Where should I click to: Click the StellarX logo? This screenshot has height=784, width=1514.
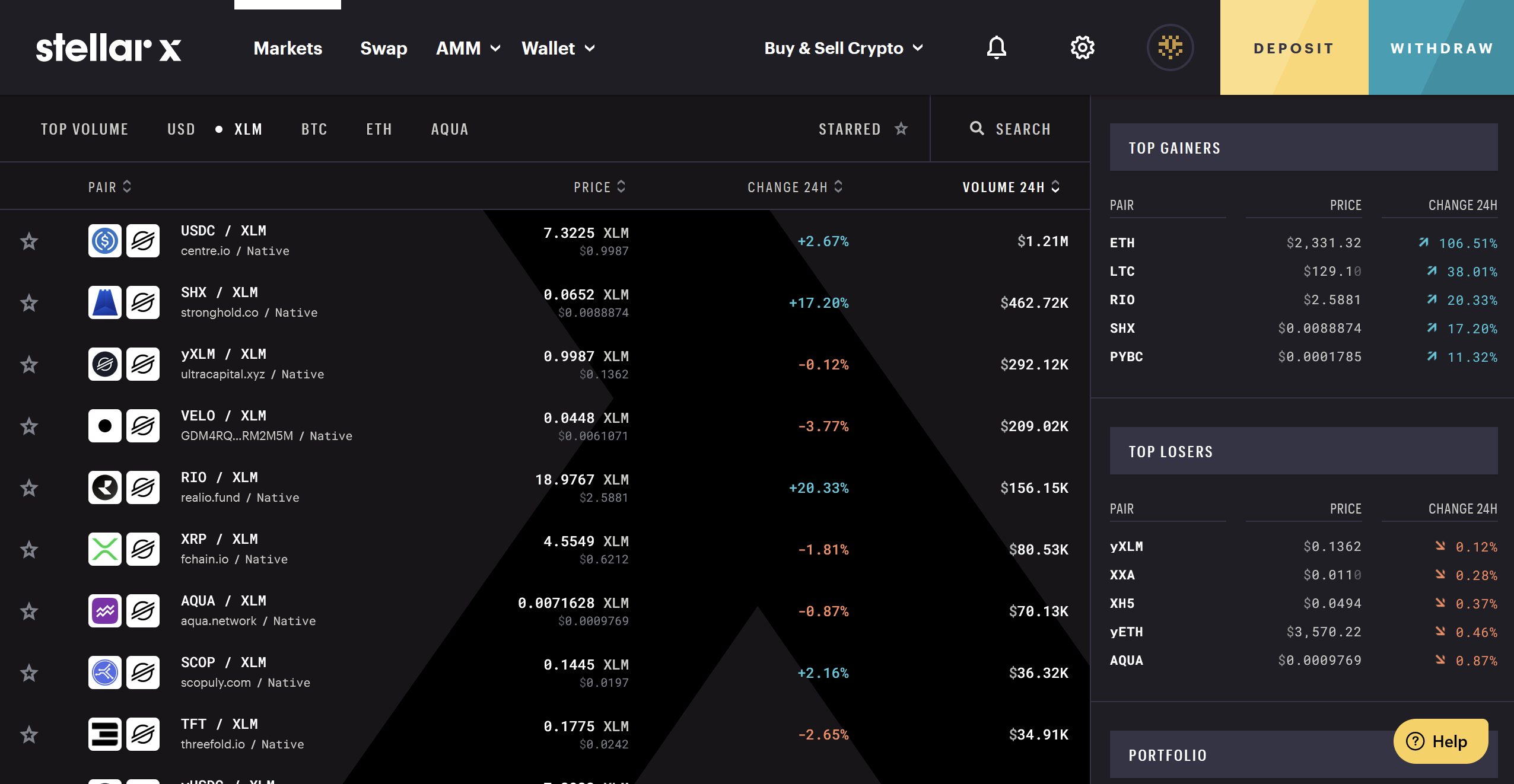[x=109, y=47]
